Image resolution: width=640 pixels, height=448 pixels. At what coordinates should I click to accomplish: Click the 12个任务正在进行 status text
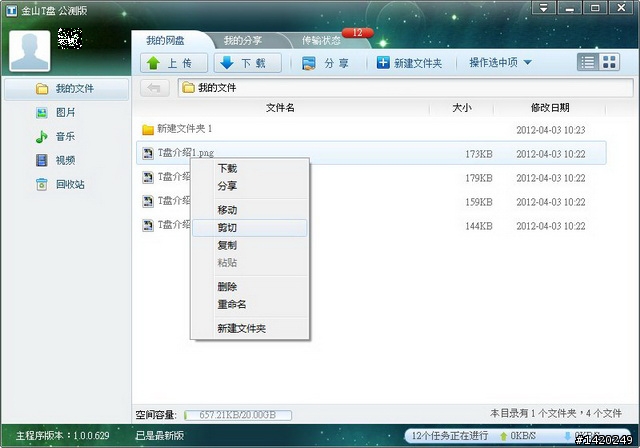450,436
